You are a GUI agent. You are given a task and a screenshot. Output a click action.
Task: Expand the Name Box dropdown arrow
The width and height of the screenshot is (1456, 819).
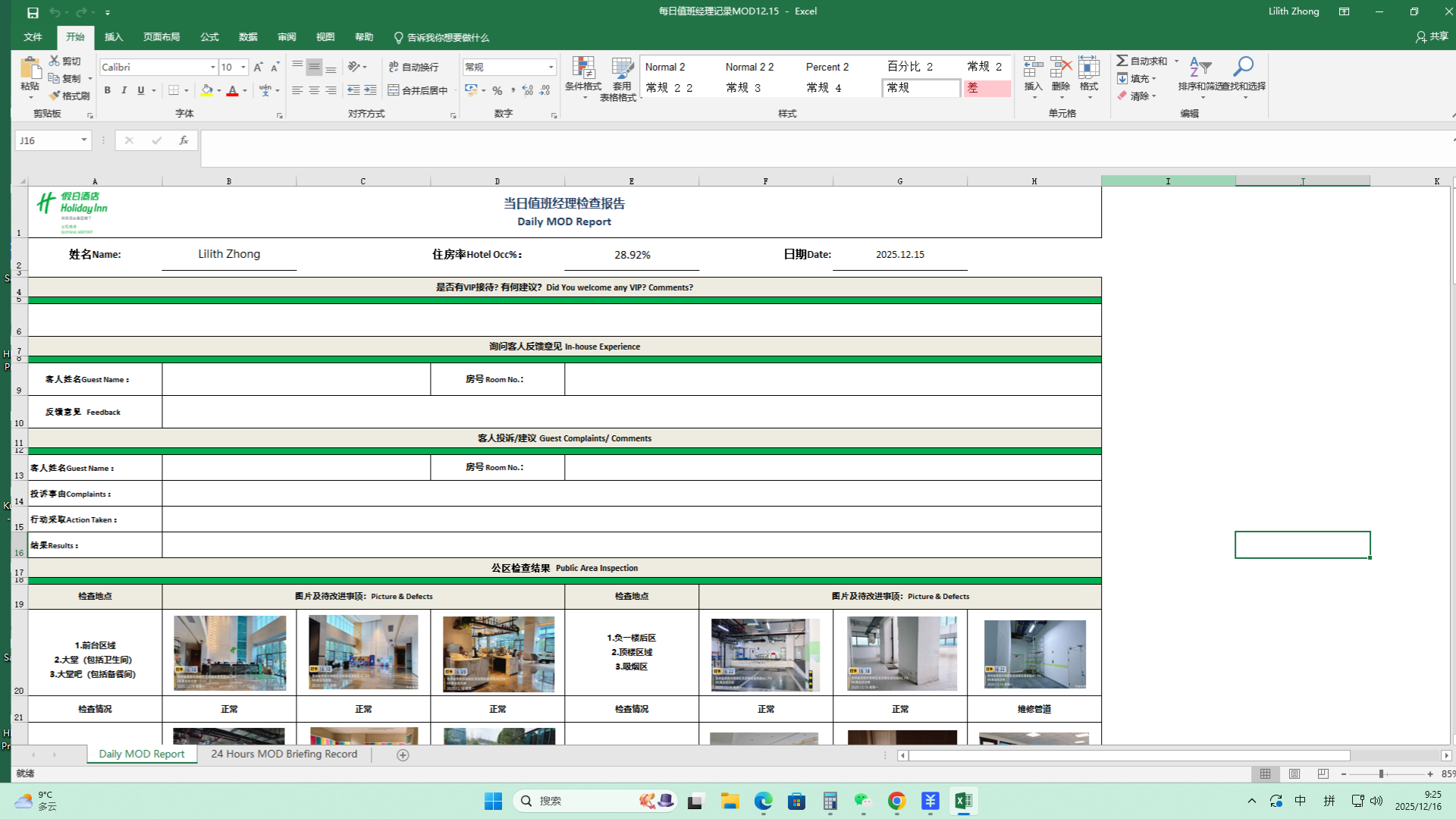click(83, 140)
